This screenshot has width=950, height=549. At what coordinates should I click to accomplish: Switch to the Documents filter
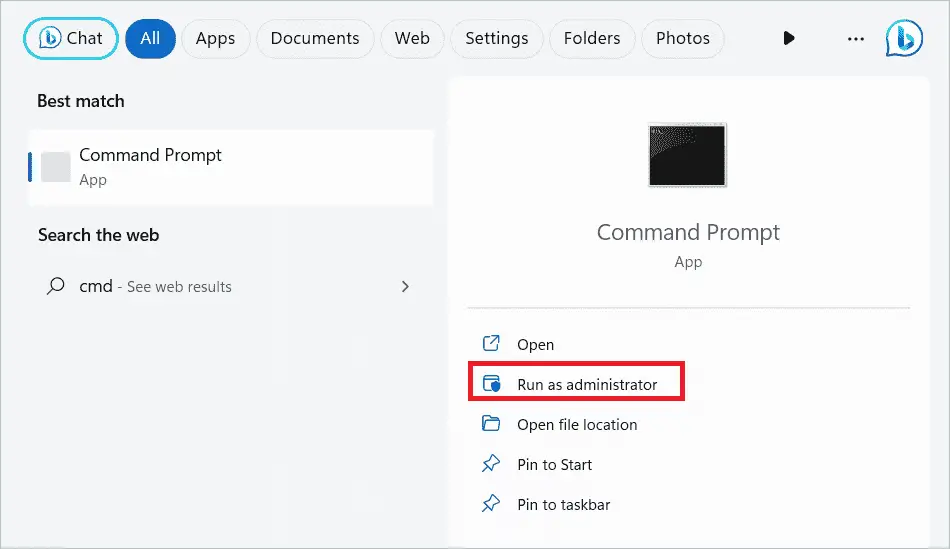pos(314,38)
